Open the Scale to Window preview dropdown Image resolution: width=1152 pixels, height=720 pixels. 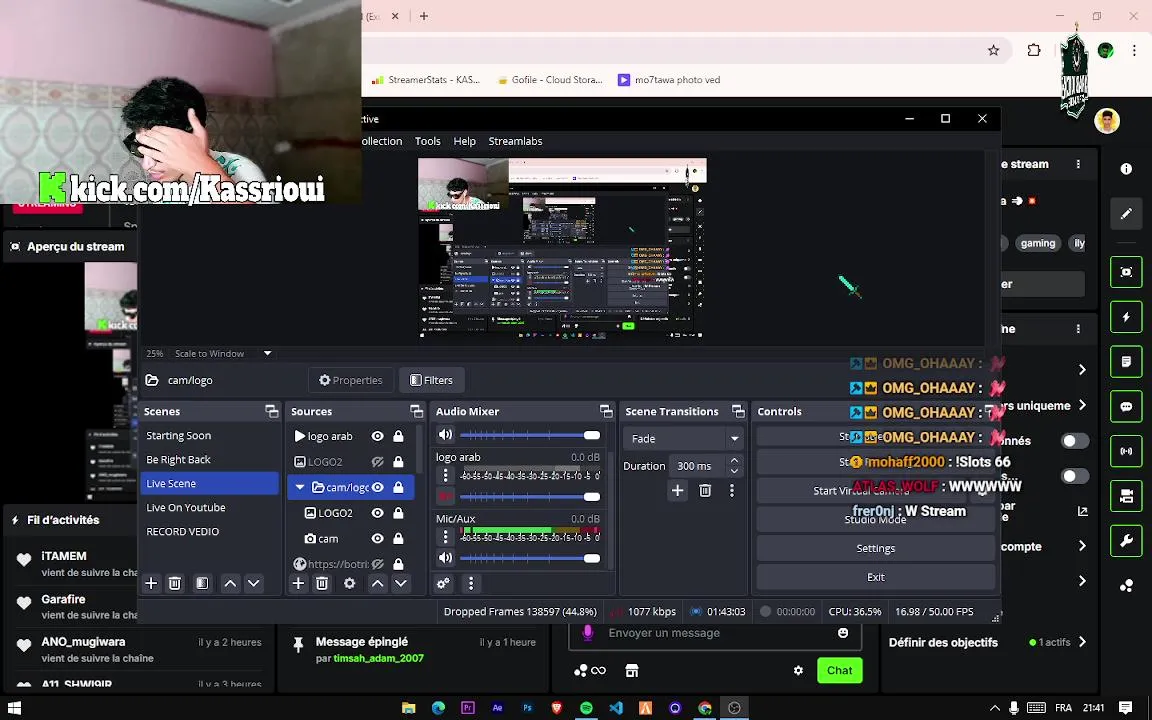point(223,353)
